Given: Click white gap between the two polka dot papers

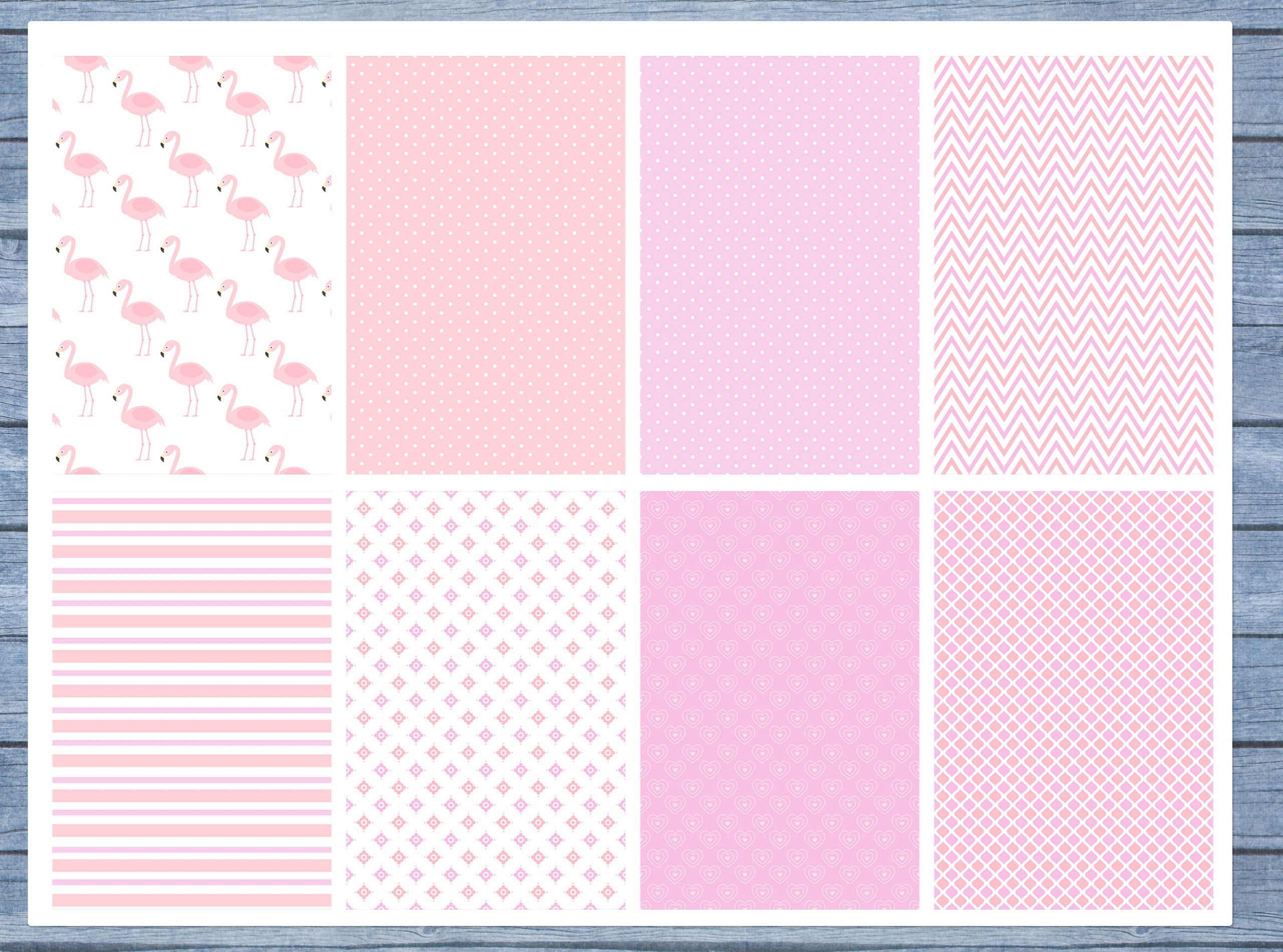Looking at the screenshot, I should tap(632, 265).
